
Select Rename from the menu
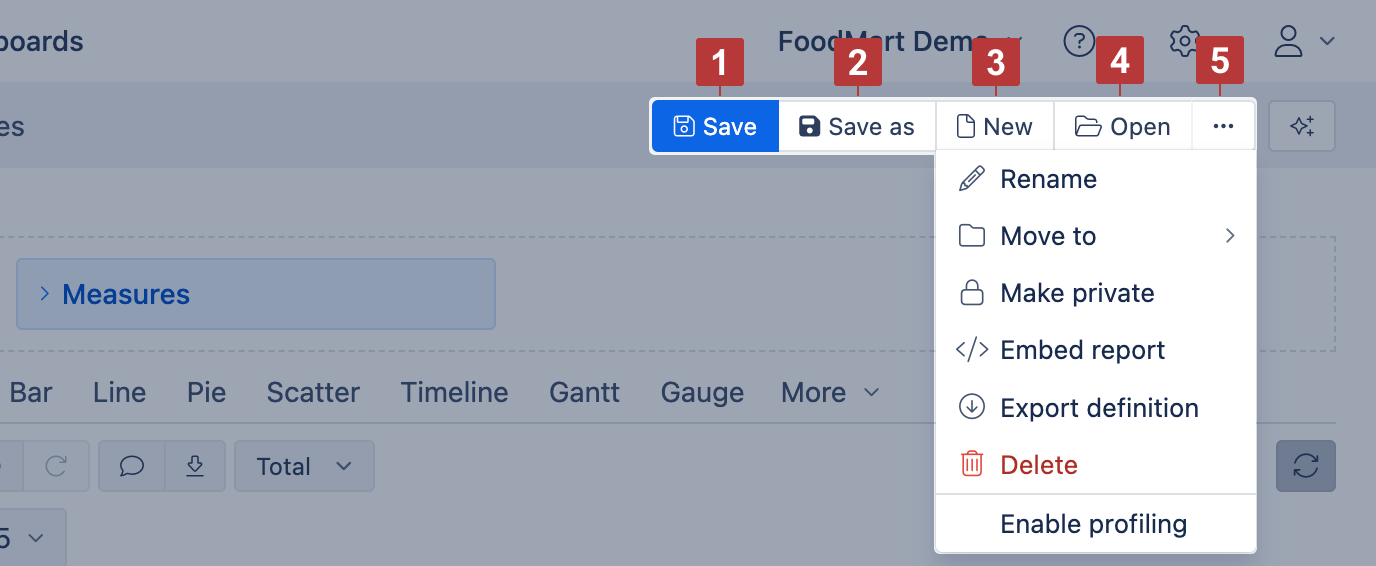click(1048, 180)
